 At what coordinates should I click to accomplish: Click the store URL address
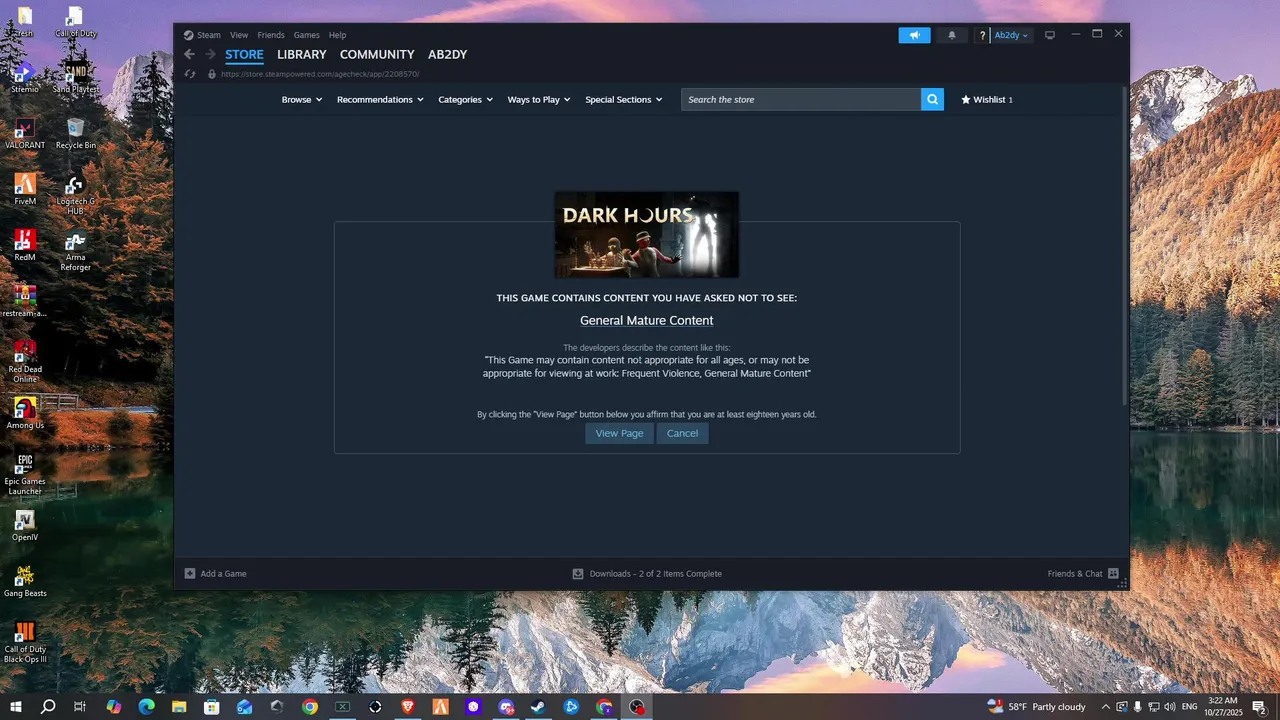pos(320,74)
